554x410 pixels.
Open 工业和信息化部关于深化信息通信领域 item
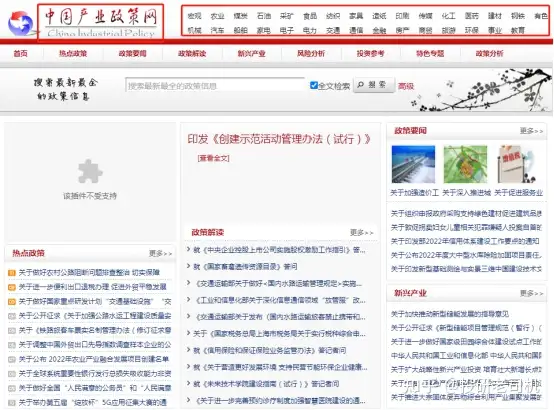pos(281,300)
